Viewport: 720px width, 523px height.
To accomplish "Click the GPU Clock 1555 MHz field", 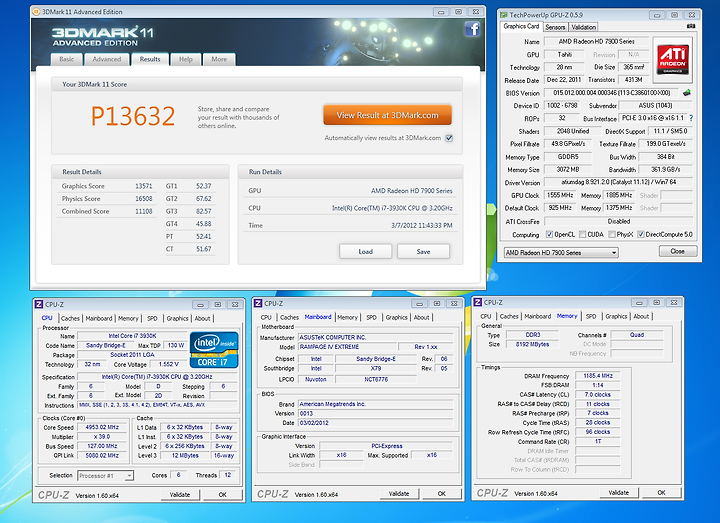I will pyautogui.click(x=560, y=195).
